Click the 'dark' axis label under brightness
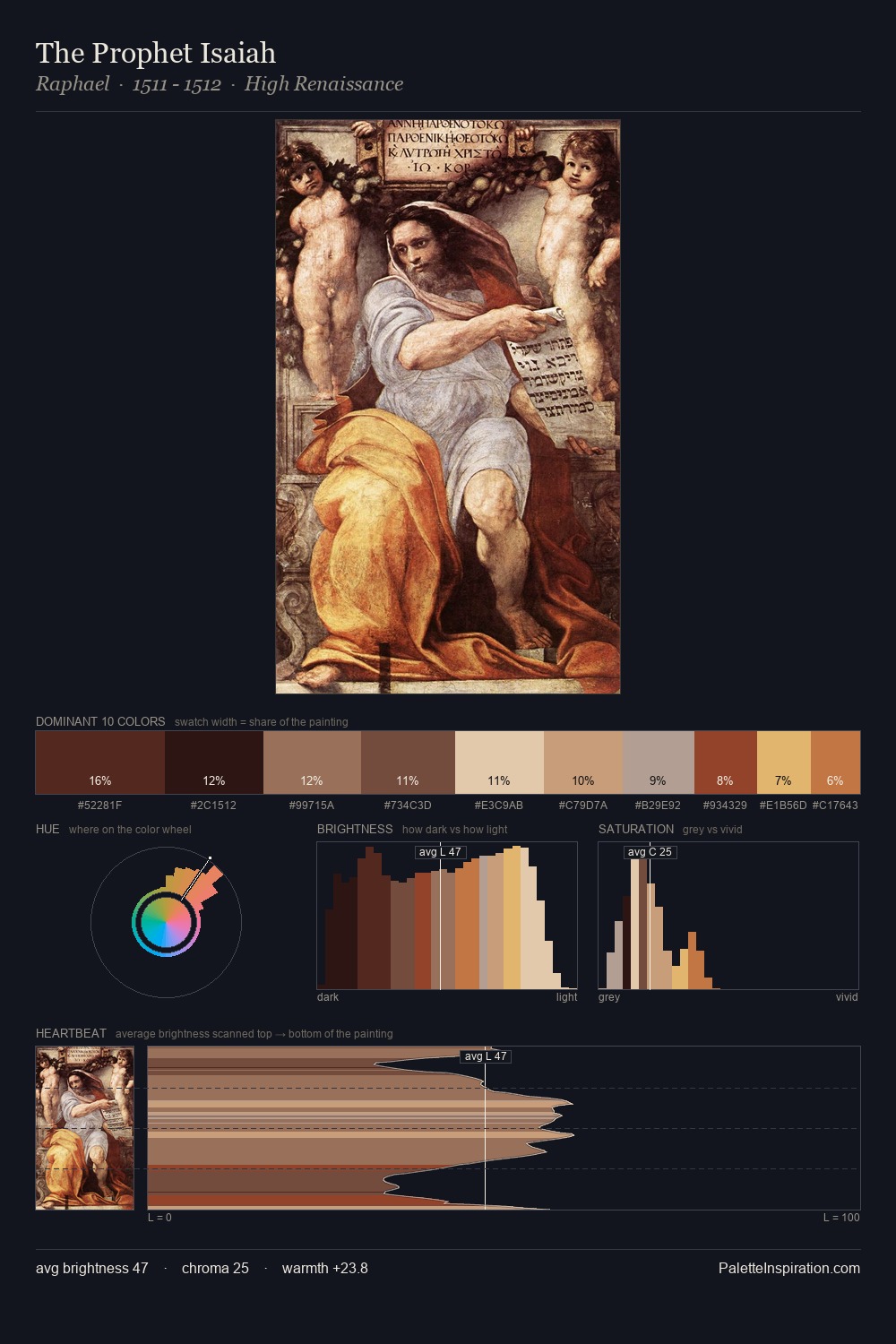The width and height of the screenshot is (896, 1344). [328, 997]
